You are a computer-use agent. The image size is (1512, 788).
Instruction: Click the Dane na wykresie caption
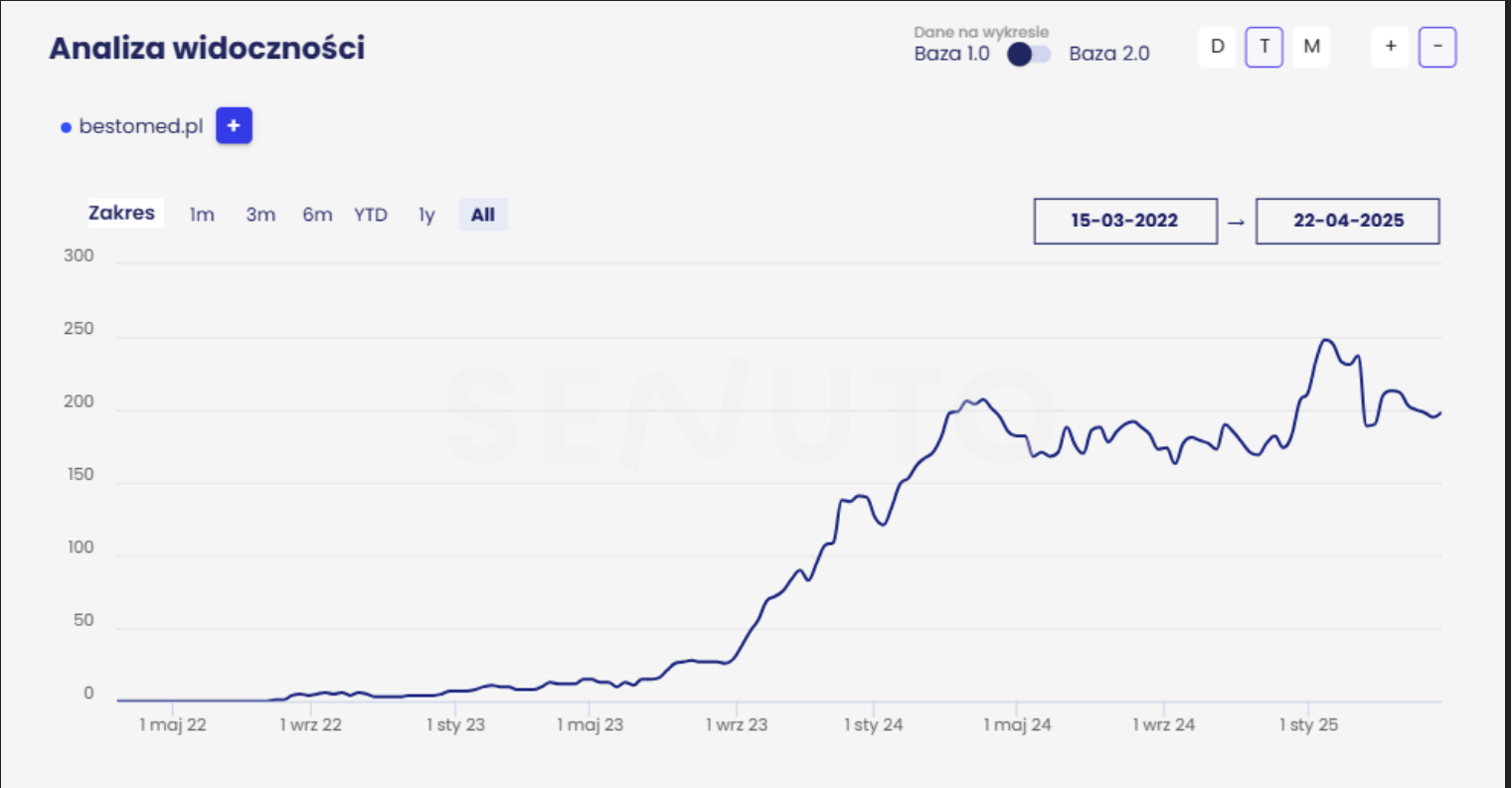(981, 33)
